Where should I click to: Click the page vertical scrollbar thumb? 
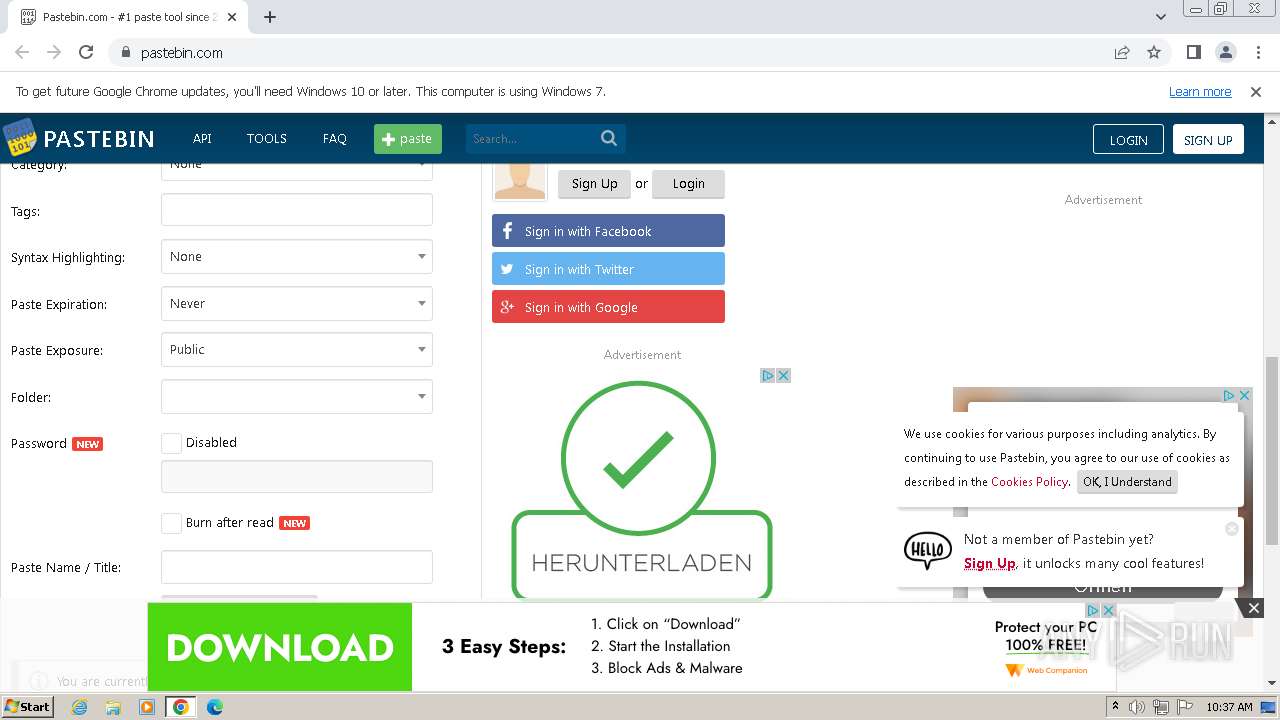[x=1271, y=450]
